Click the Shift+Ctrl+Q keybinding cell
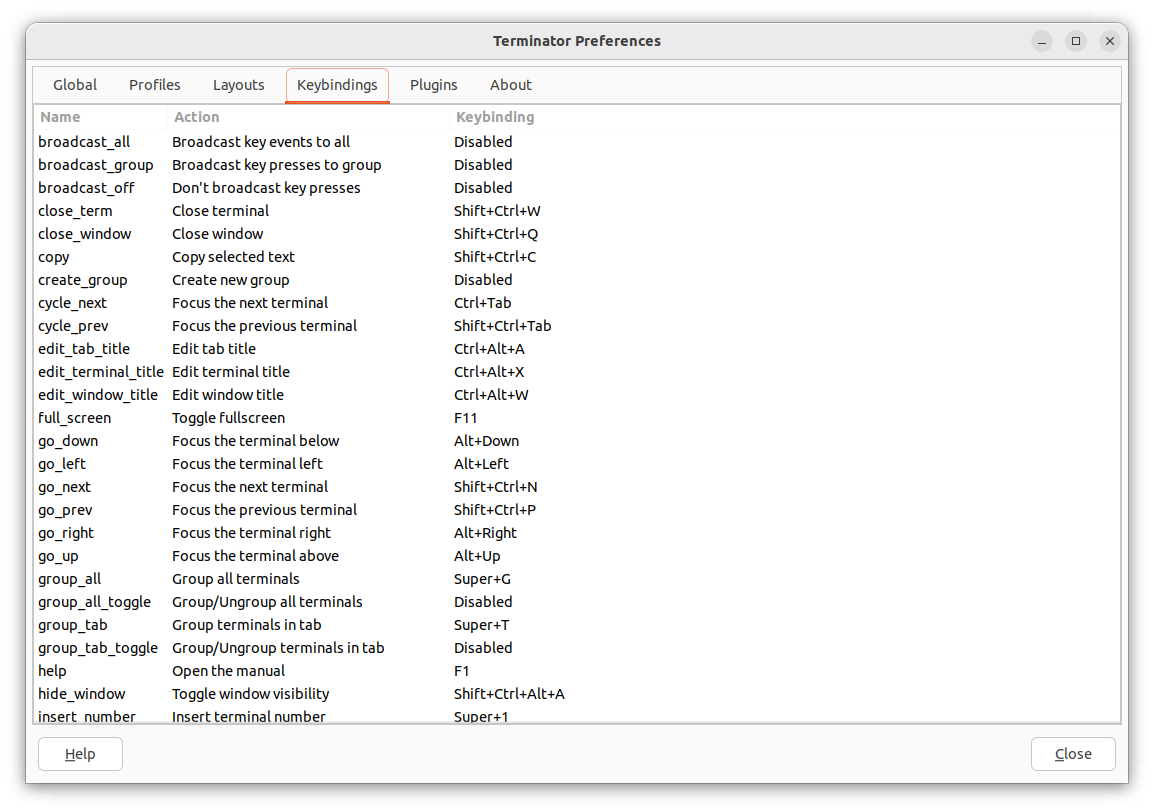 496,234
